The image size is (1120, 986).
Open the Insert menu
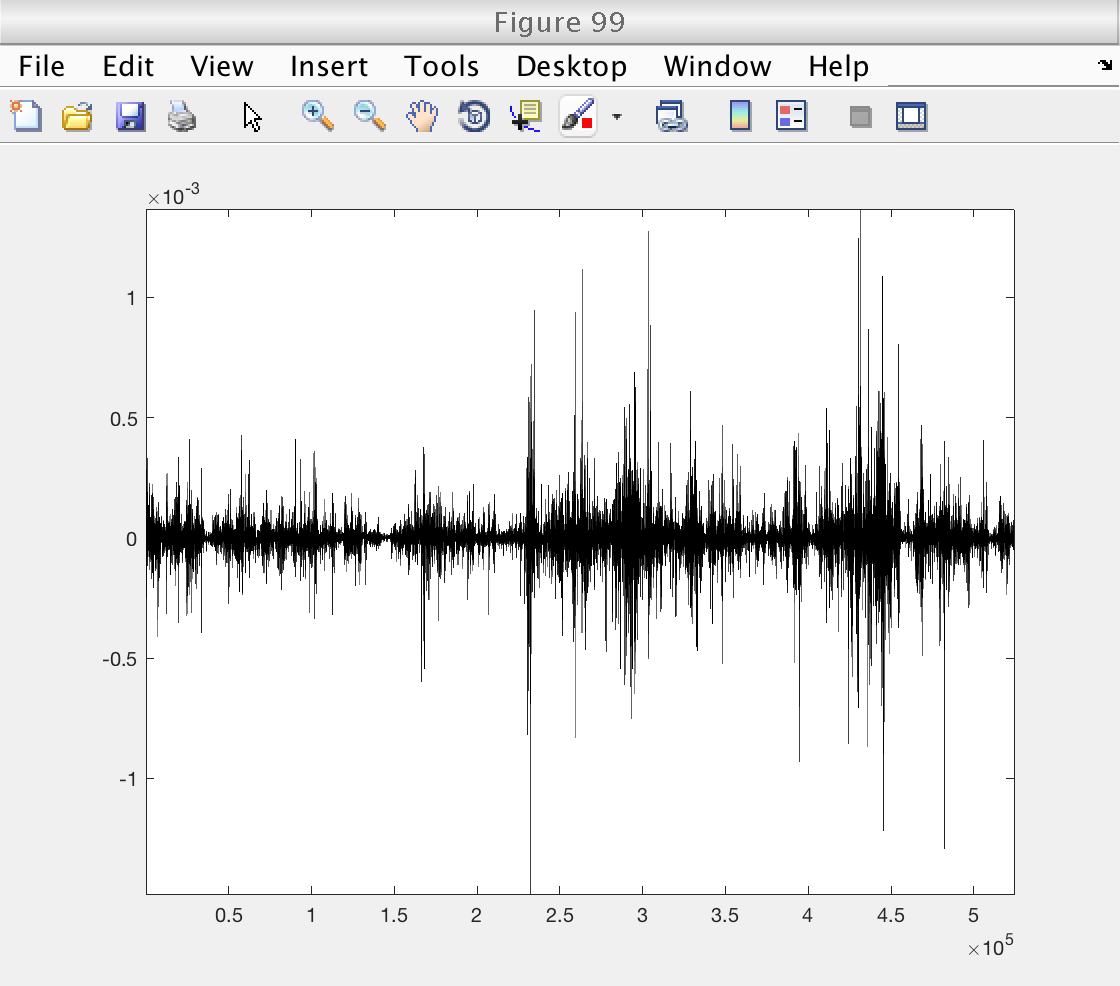tap(329, 66)
